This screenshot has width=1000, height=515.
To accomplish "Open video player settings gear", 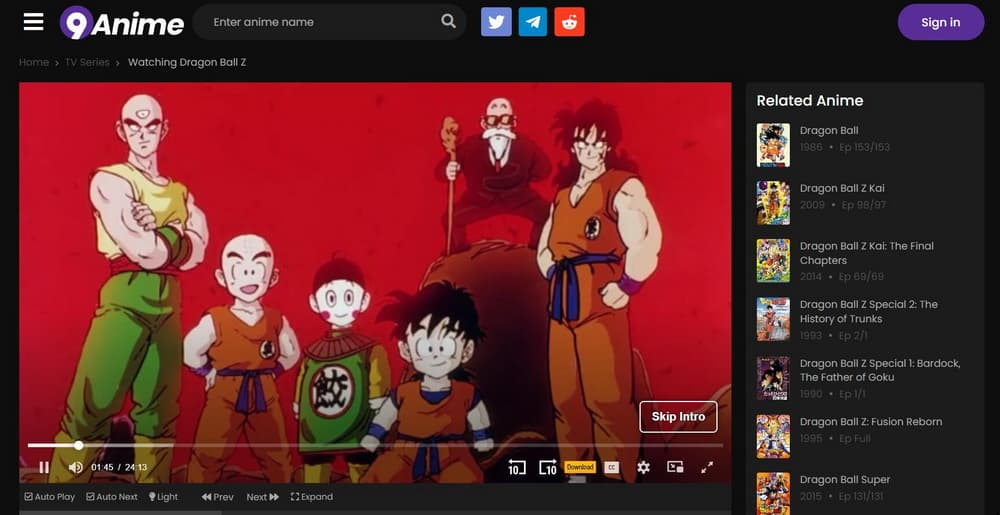I will click(x=643, y=467).
